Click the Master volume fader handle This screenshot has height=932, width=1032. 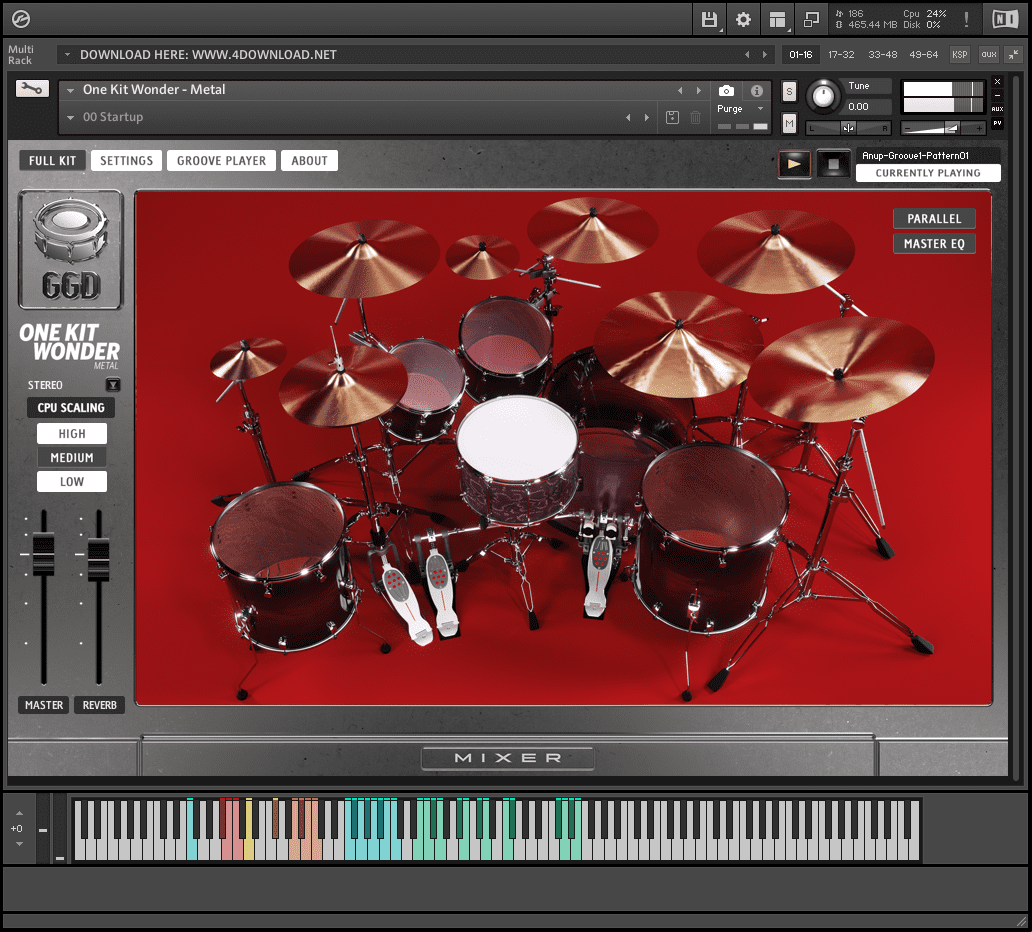tap(43, 554)
